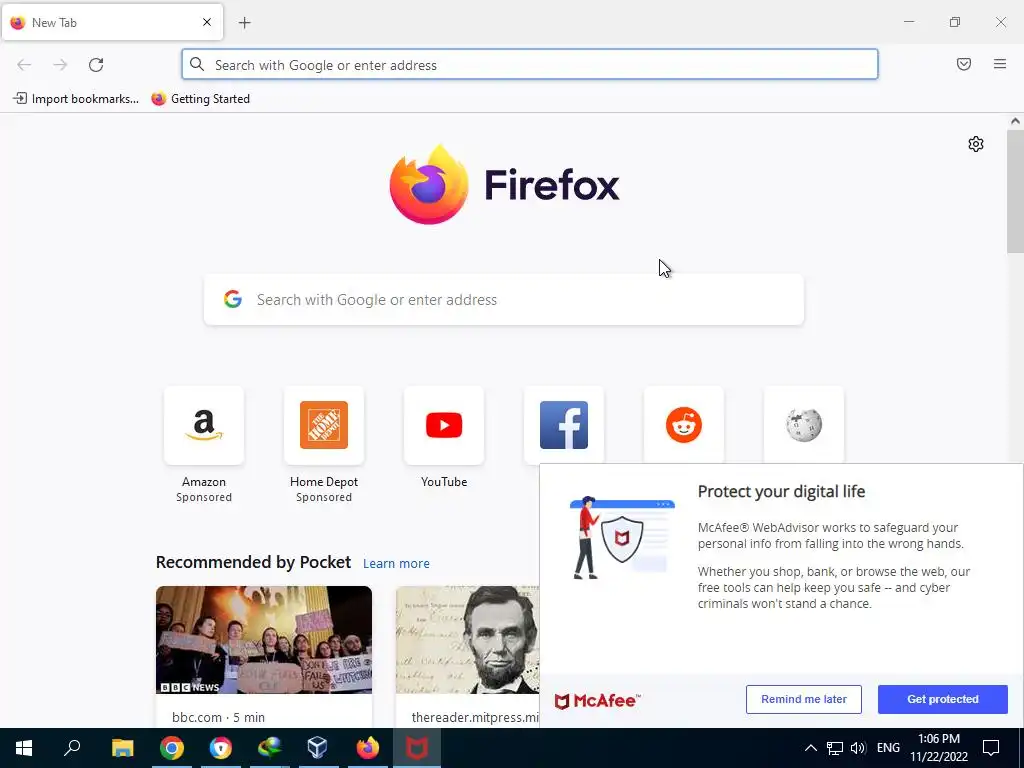
Task: Click Remind me later in McAfee popup
Action: coord(803,699)
